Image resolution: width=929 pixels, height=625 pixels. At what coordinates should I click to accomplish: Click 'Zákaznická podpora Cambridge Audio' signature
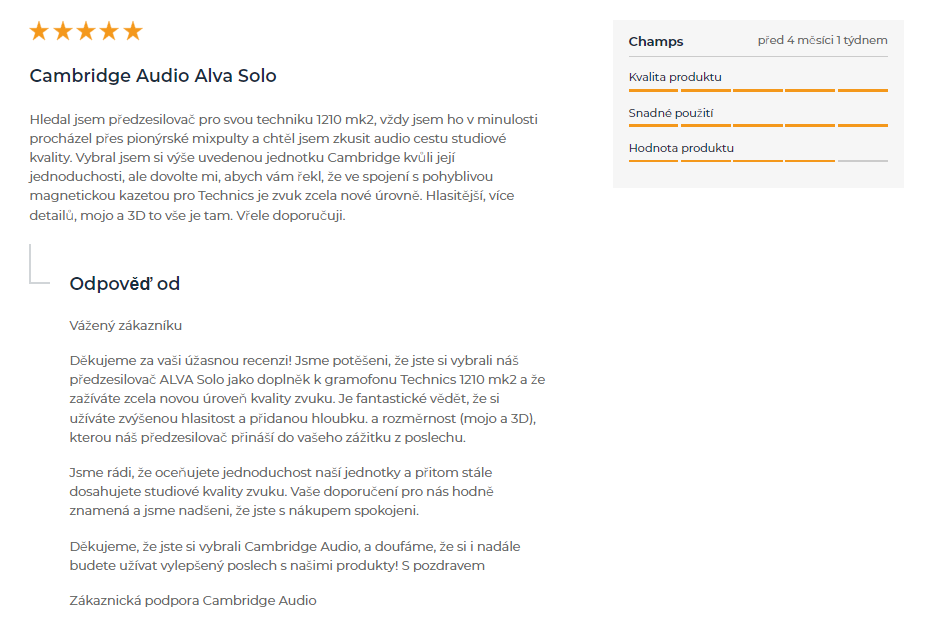pos(193,601)
